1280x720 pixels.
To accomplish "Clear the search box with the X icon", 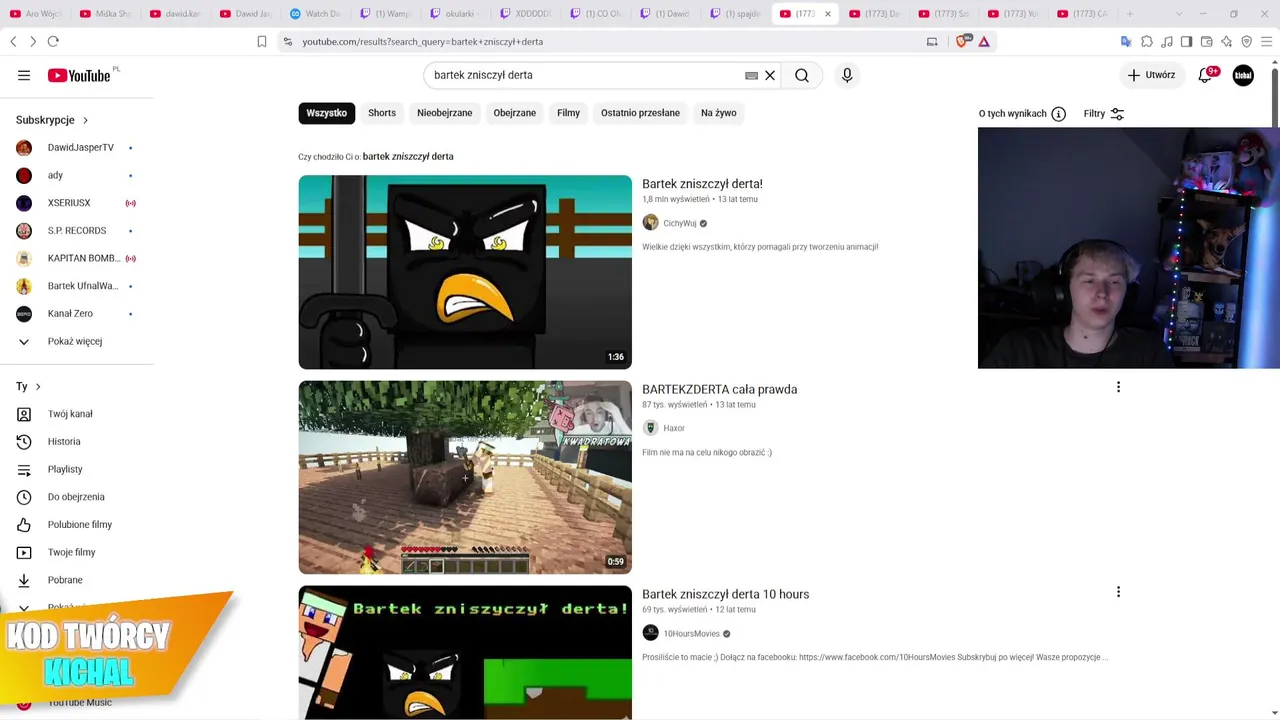I will pos(770,75).
